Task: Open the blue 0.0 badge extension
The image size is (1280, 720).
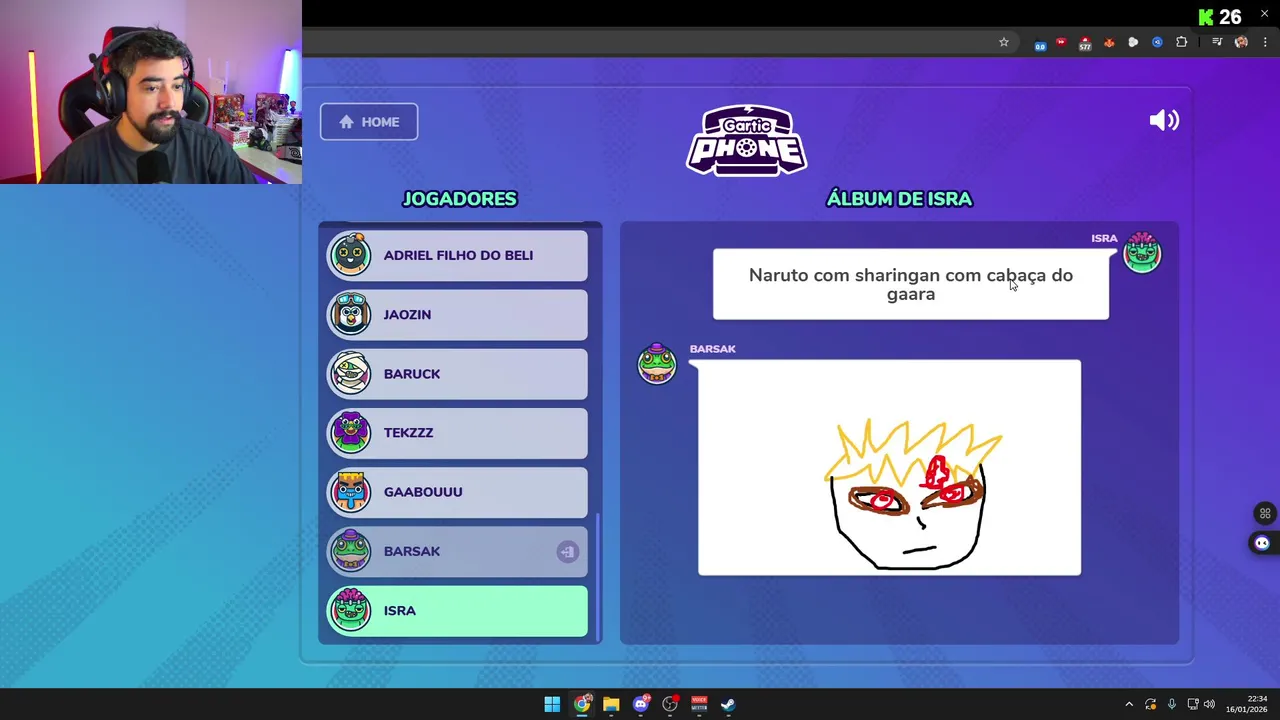Action: pyautogui.click(x=1040, y=43)
